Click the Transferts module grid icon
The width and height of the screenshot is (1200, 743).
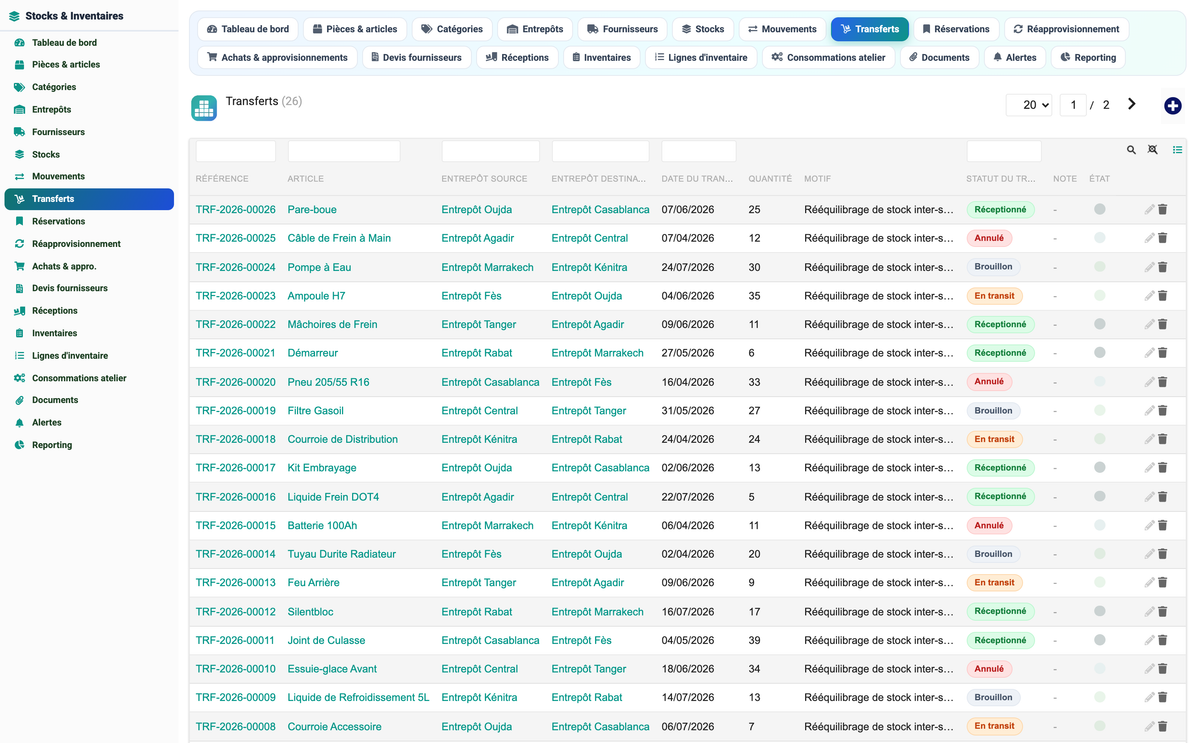coord(204,108)
